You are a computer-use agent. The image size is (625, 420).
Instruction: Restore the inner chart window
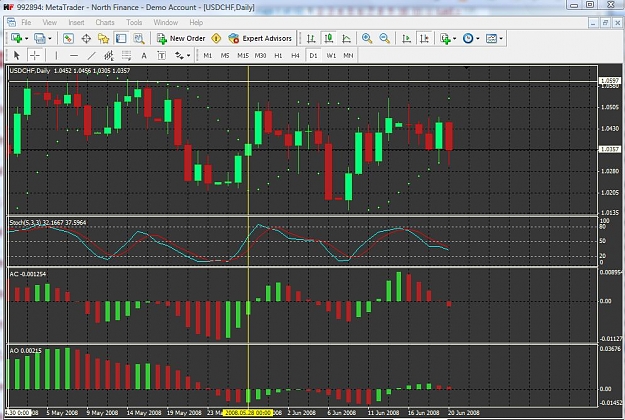coord(605,23)
